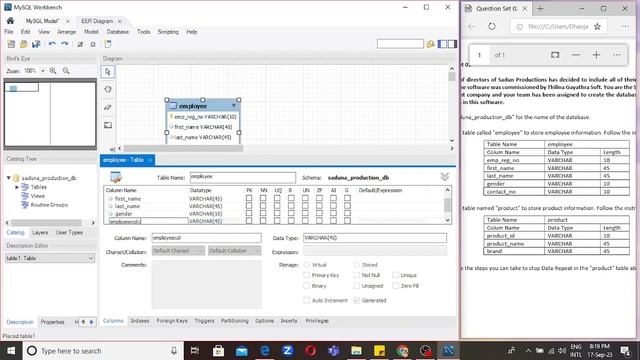Switch to the Indexes tab

pyautogui.click(x=140, y=321)
